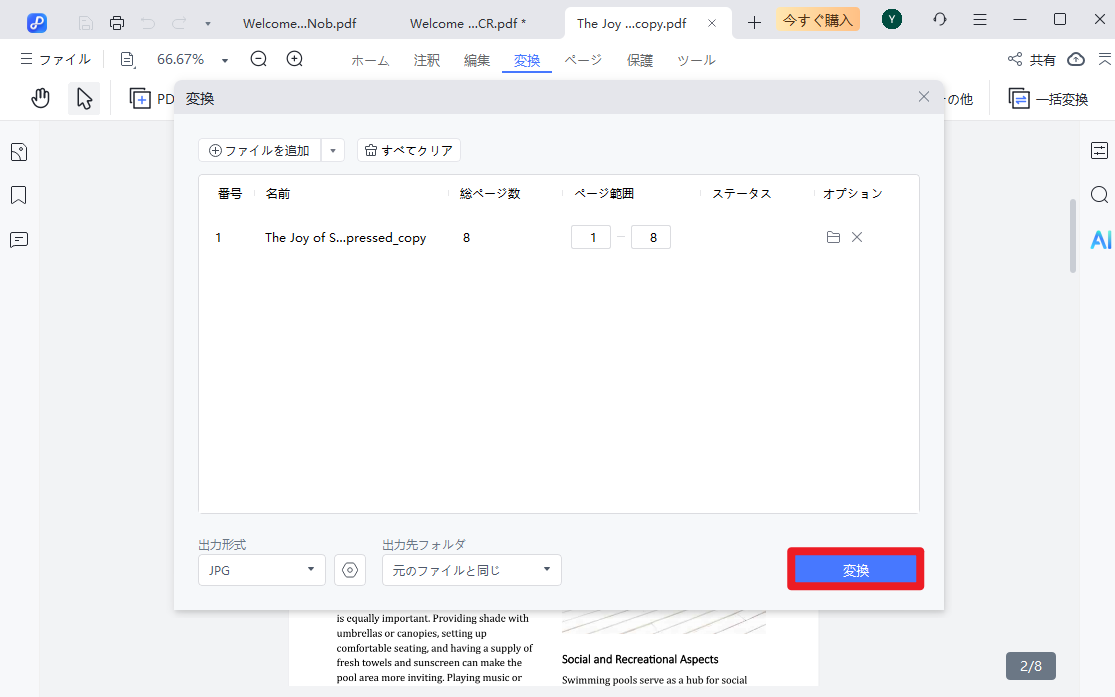Open the Search panel

(1099, 195)
